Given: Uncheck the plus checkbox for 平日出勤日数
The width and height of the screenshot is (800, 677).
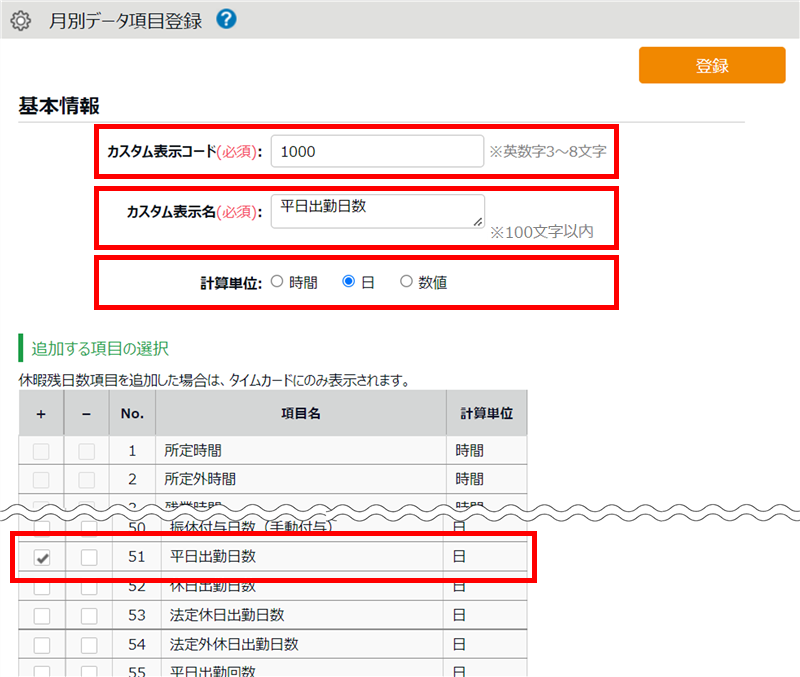Looking at the screenshot, I should click(x=41, y=557).
